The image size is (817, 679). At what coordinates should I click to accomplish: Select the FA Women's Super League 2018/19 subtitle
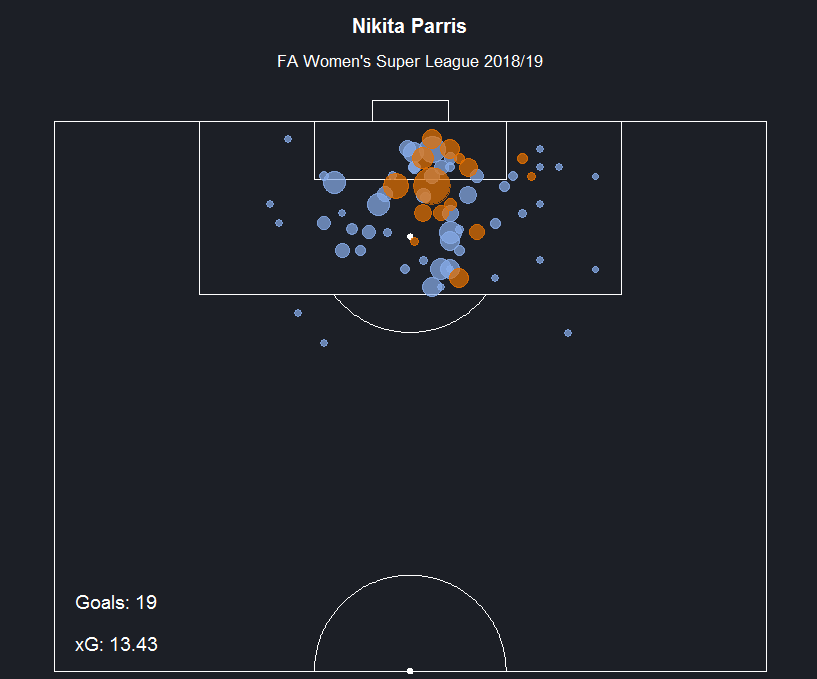410,61
